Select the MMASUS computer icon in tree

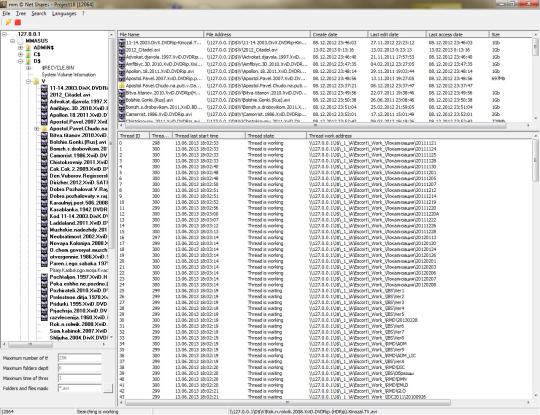coord(21,41)
